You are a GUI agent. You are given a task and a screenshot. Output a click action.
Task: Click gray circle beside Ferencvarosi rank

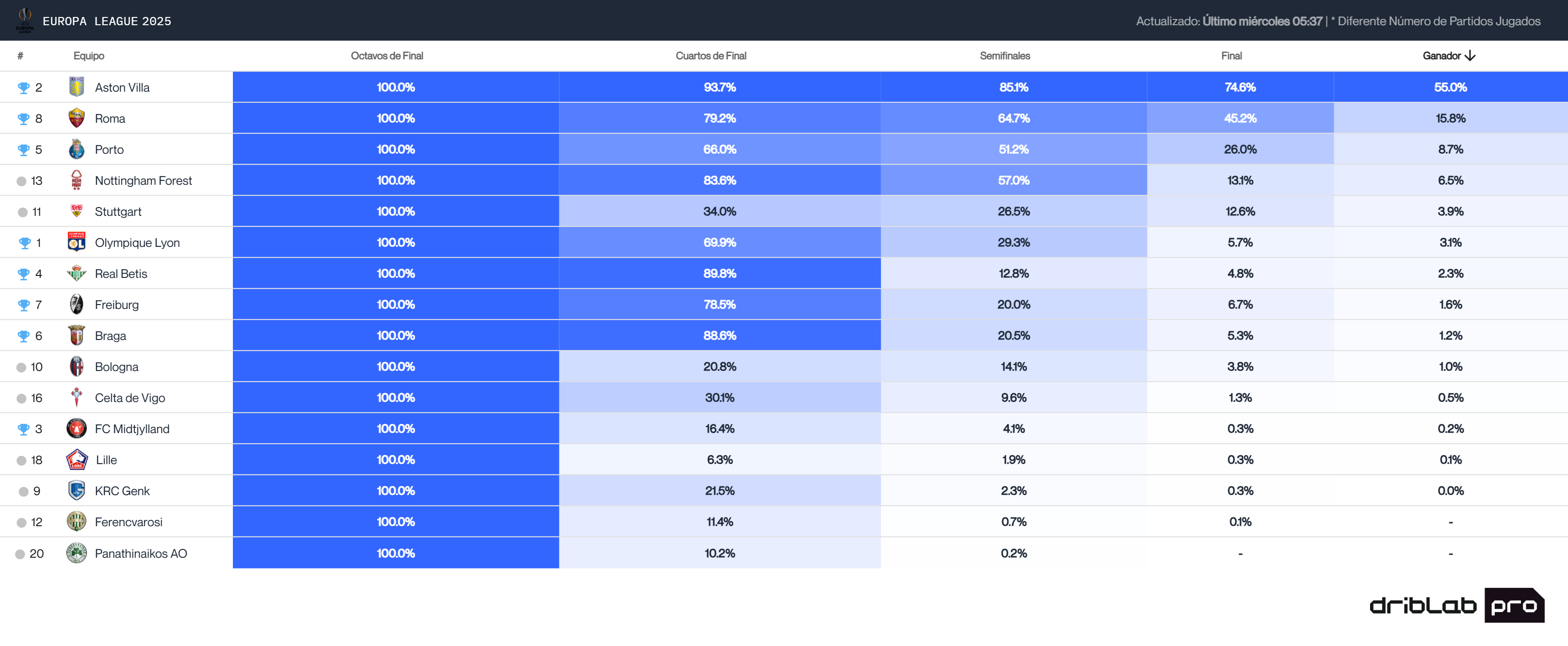pyautogui.click(x=21, y=522)
